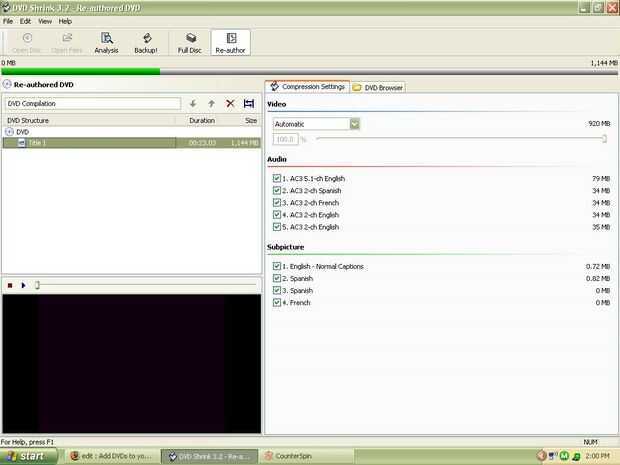
Task: Click the set start/end frames icon
Action: [x=249, y=104]
